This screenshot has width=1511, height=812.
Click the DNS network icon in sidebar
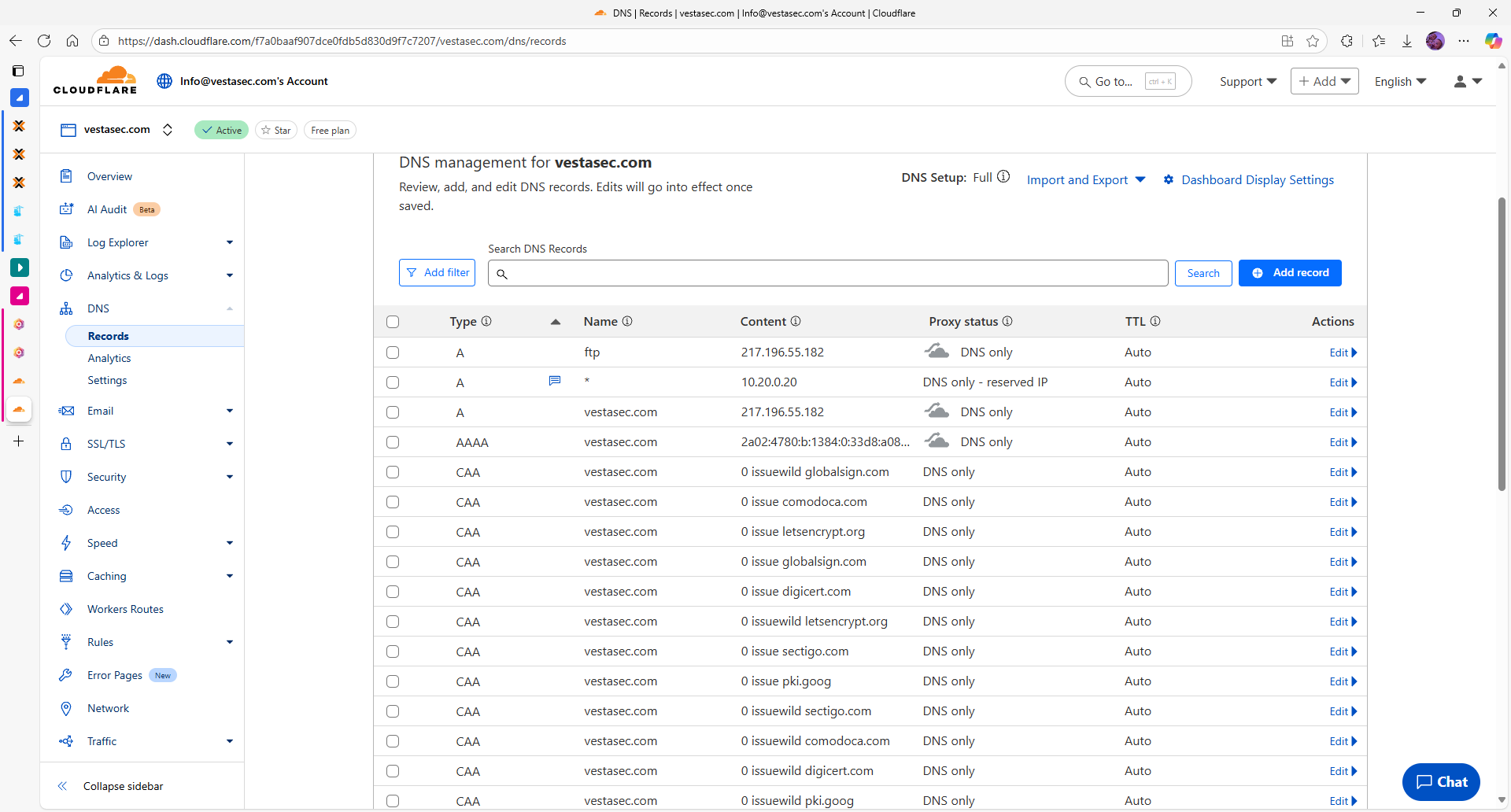pos(66,308)
